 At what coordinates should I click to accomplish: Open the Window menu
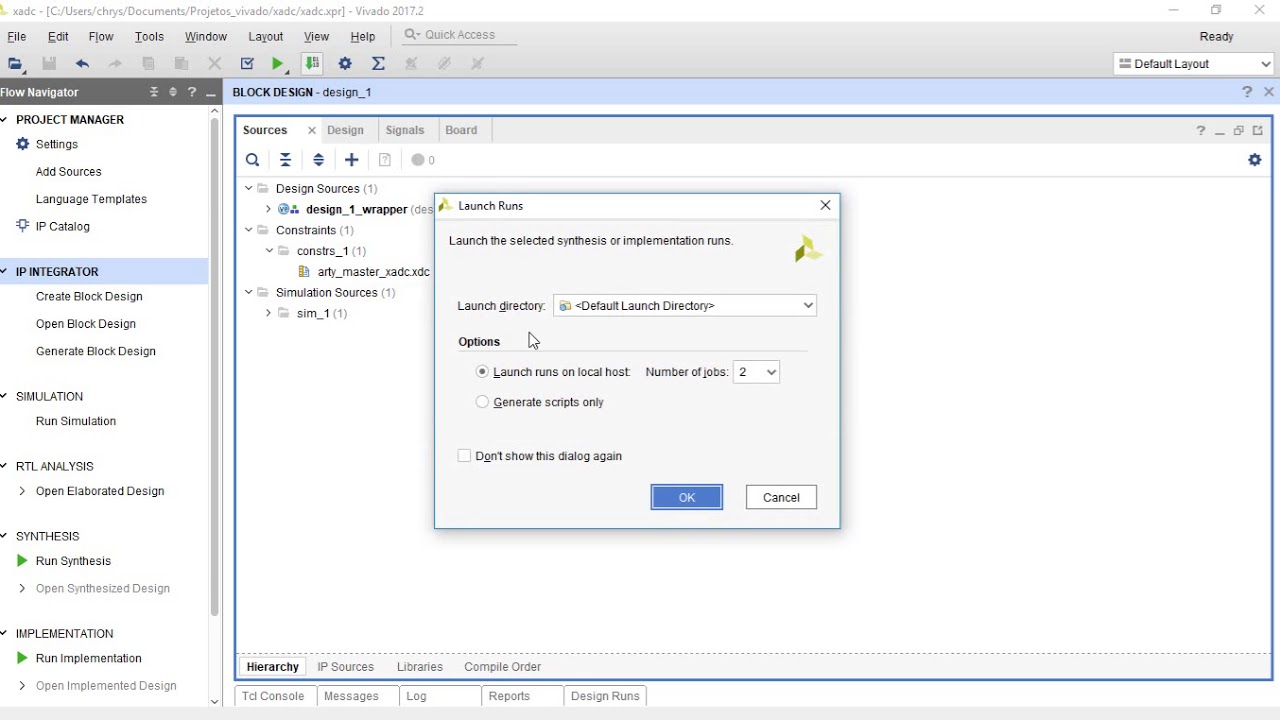tap(206, 37)
